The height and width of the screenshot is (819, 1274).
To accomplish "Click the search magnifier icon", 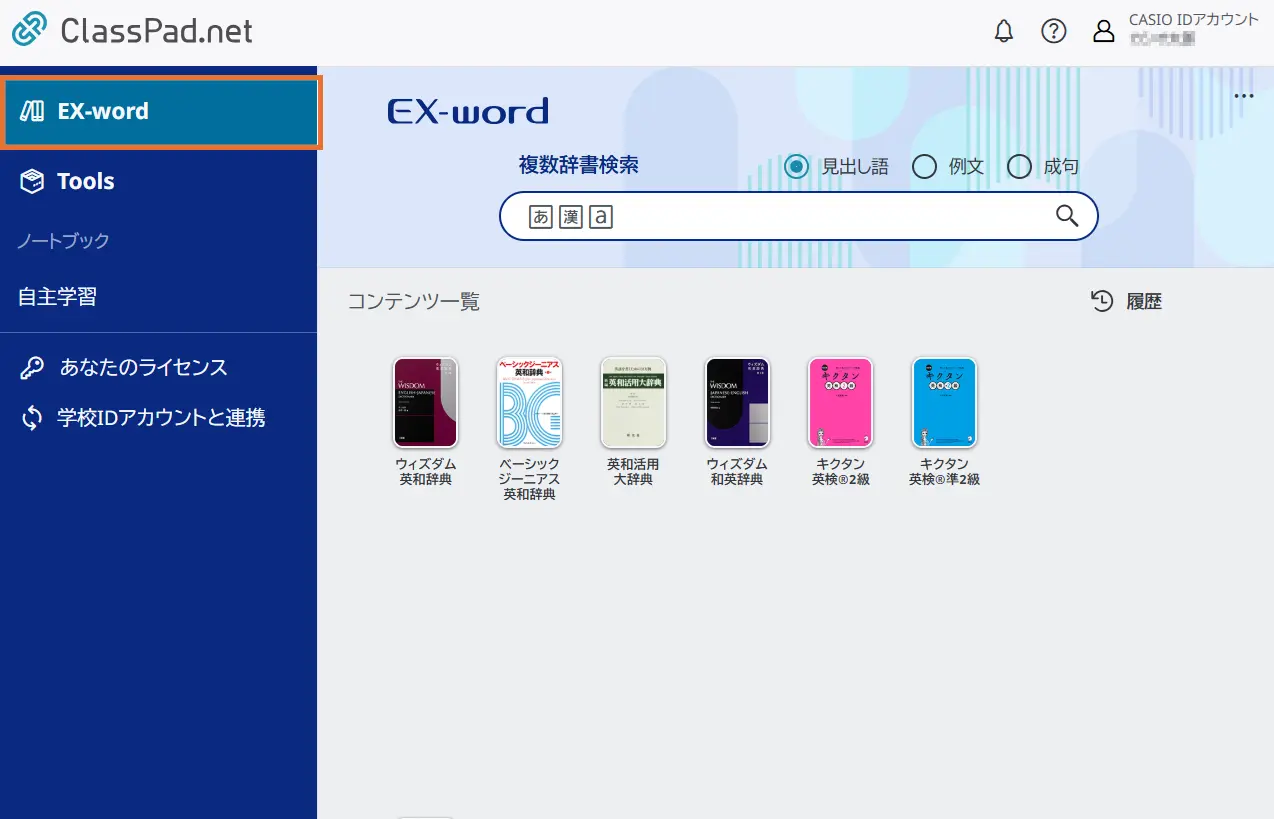I will point(1067,215).
